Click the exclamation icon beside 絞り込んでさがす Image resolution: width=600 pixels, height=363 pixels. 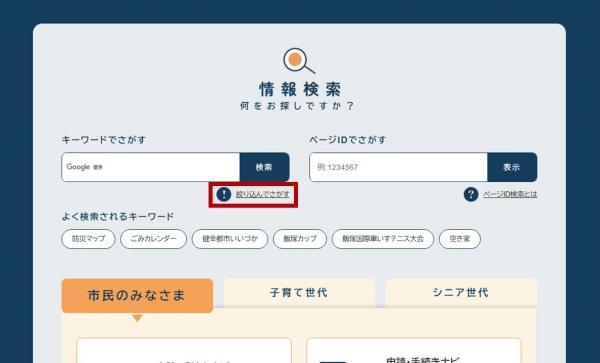tap(223, 194)
